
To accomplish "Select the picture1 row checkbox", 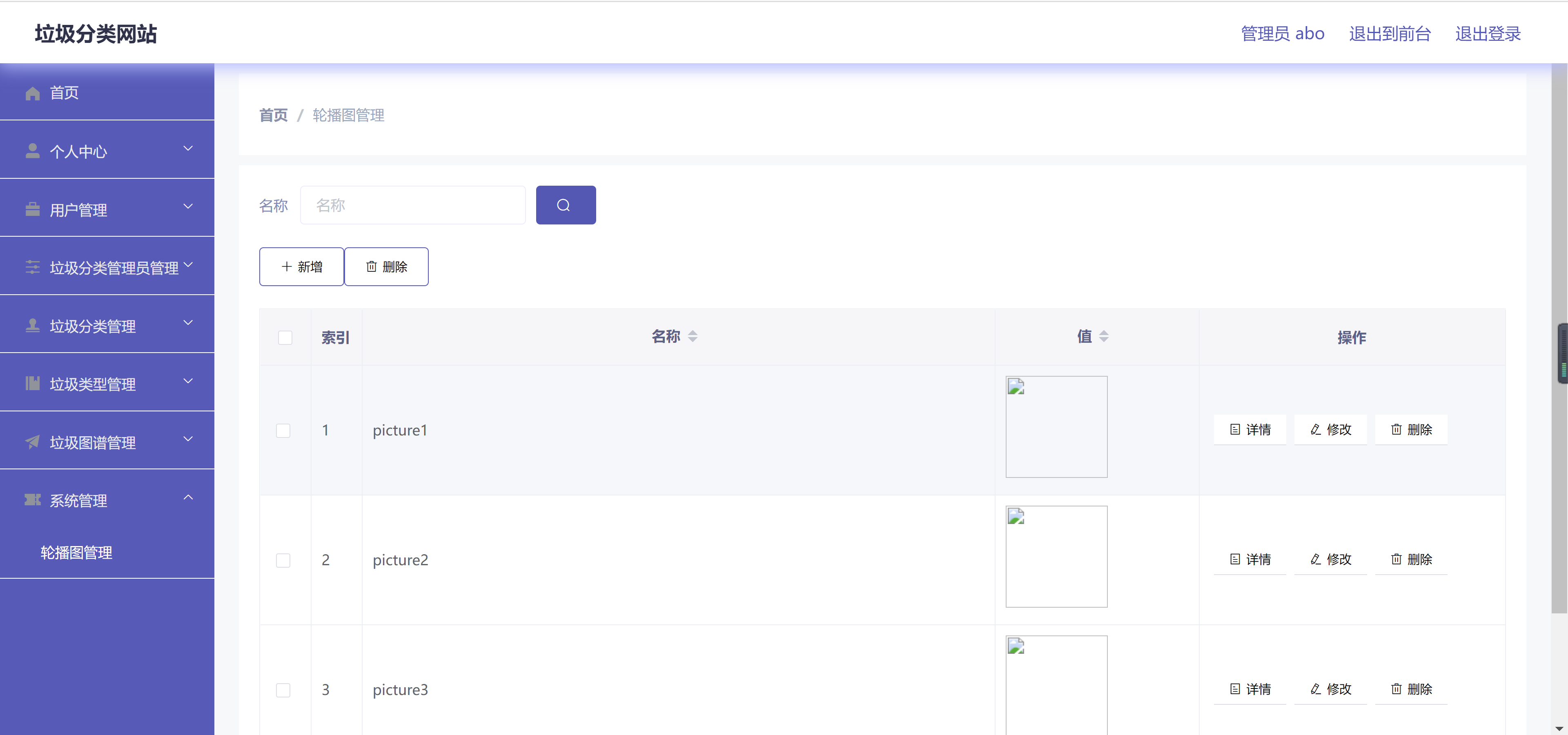I will 283,430.
